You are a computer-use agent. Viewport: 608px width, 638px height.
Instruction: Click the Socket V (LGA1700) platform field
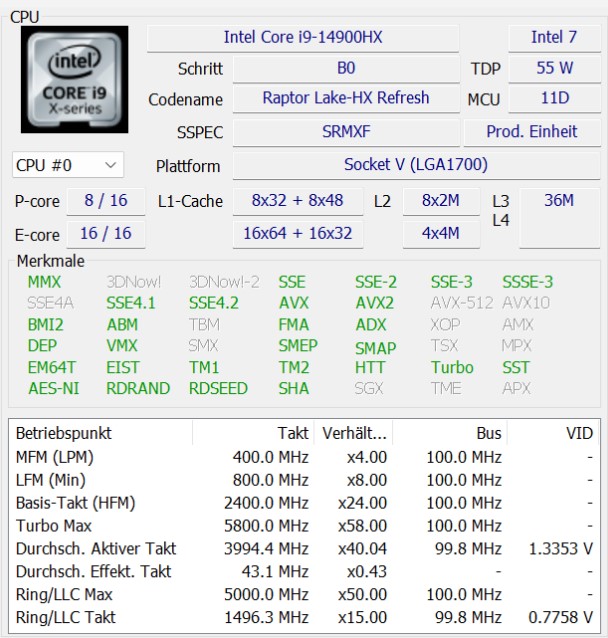tap(416, 165)
